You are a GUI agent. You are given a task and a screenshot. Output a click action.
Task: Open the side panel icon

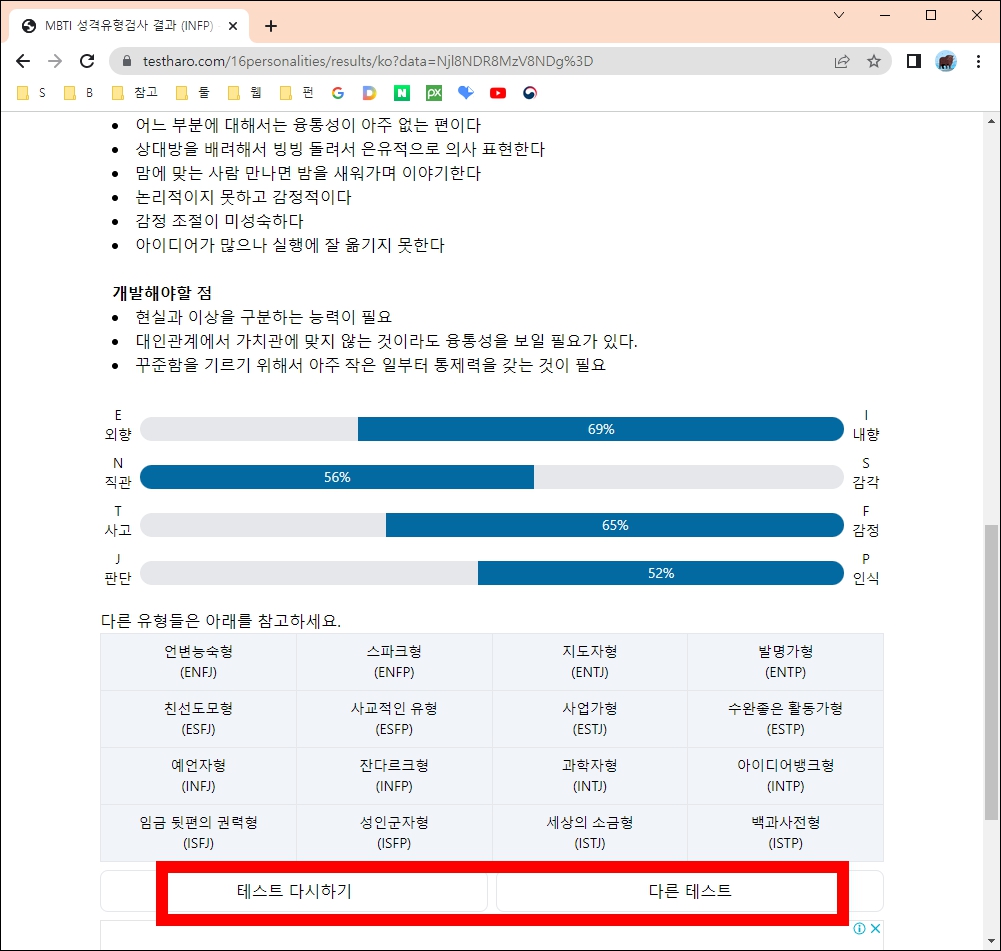913,60
